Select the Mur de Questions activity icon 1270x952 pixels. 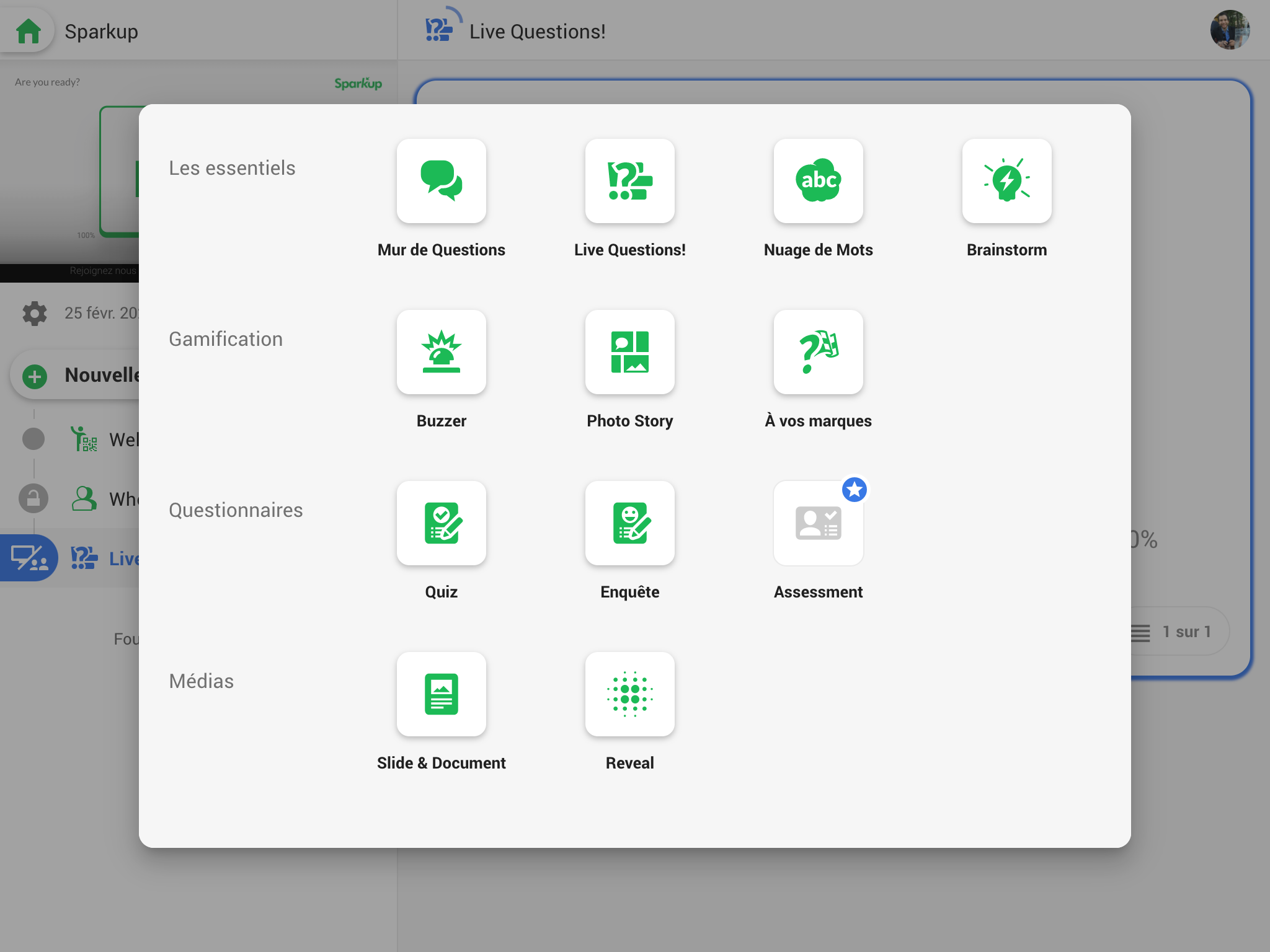[x=441, y=180]
